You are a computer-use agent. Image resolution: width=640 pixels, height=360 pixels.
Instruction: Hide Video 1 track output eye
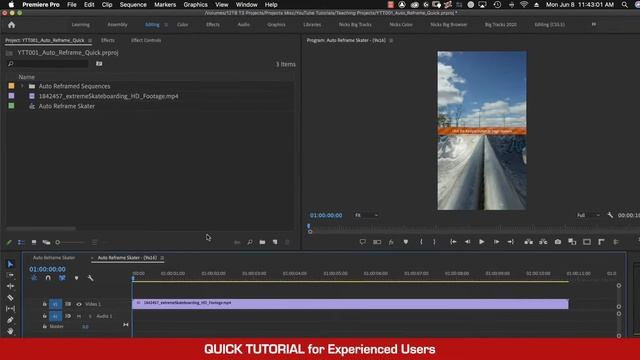pos(79,304)
